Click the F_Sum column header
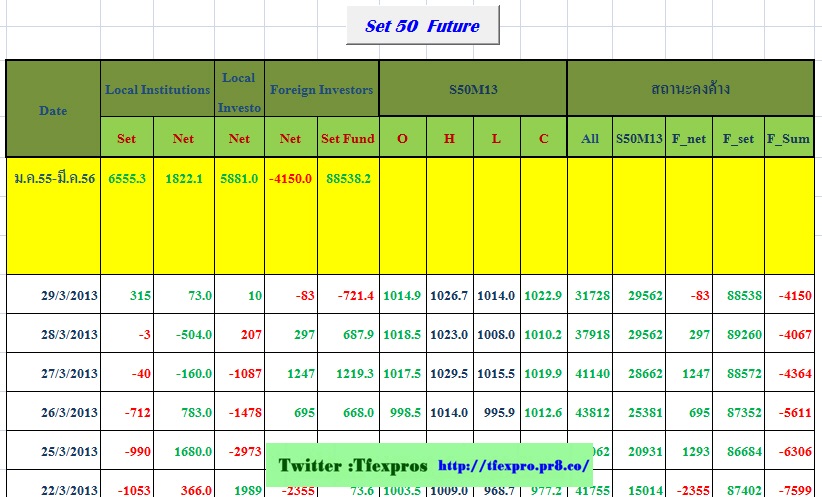This screenshot has height=497, width=822. coord(788,139)
